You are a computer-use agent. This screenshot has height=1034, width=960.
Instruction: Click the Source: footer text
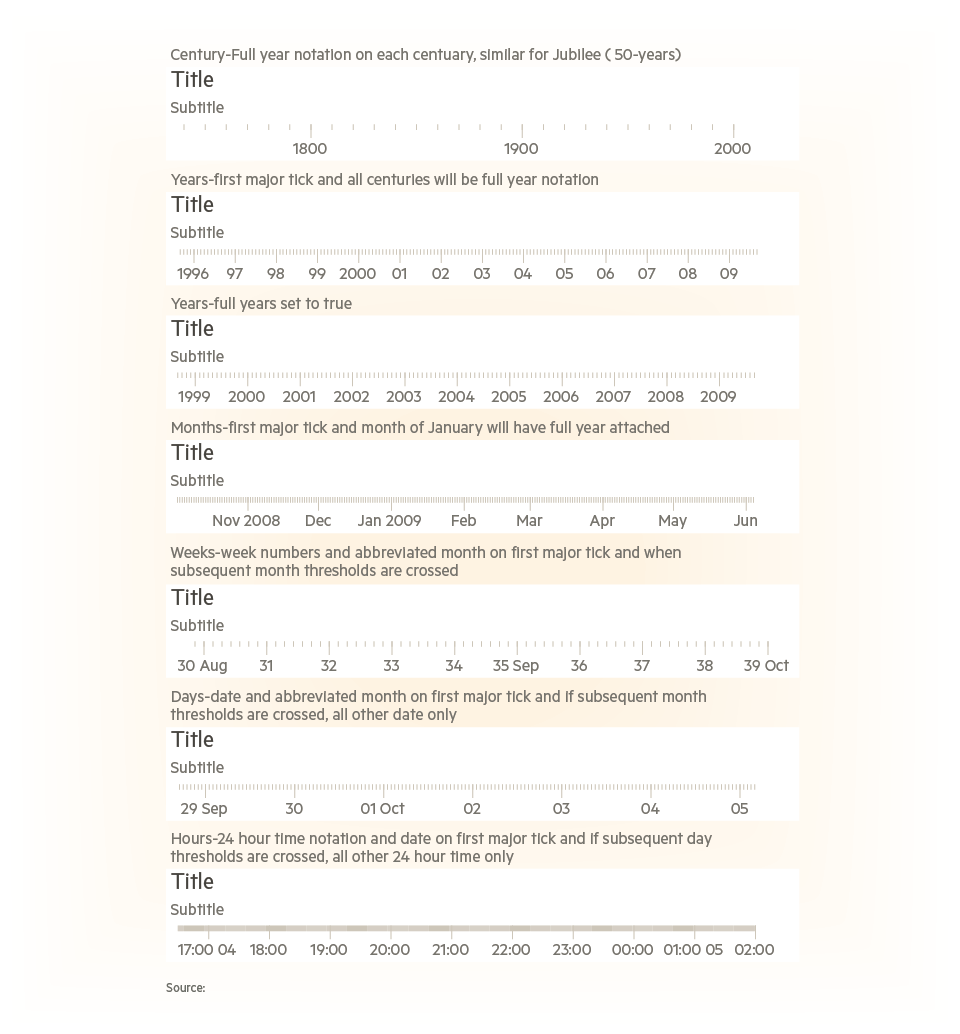coord(186,988)
